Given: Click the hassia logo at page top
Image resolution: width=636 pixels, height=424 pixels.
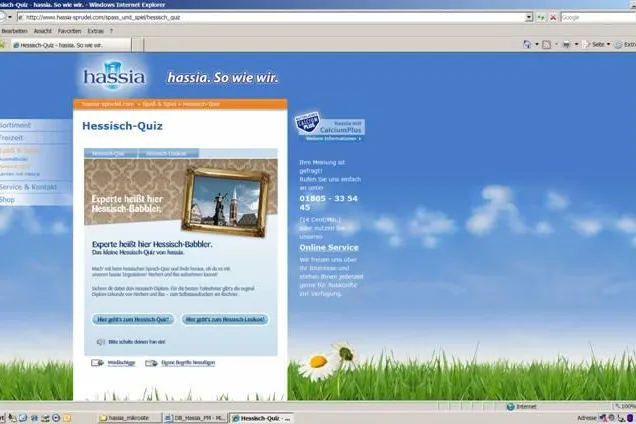Looking at the screenshot, I should (x=114, y=76).
